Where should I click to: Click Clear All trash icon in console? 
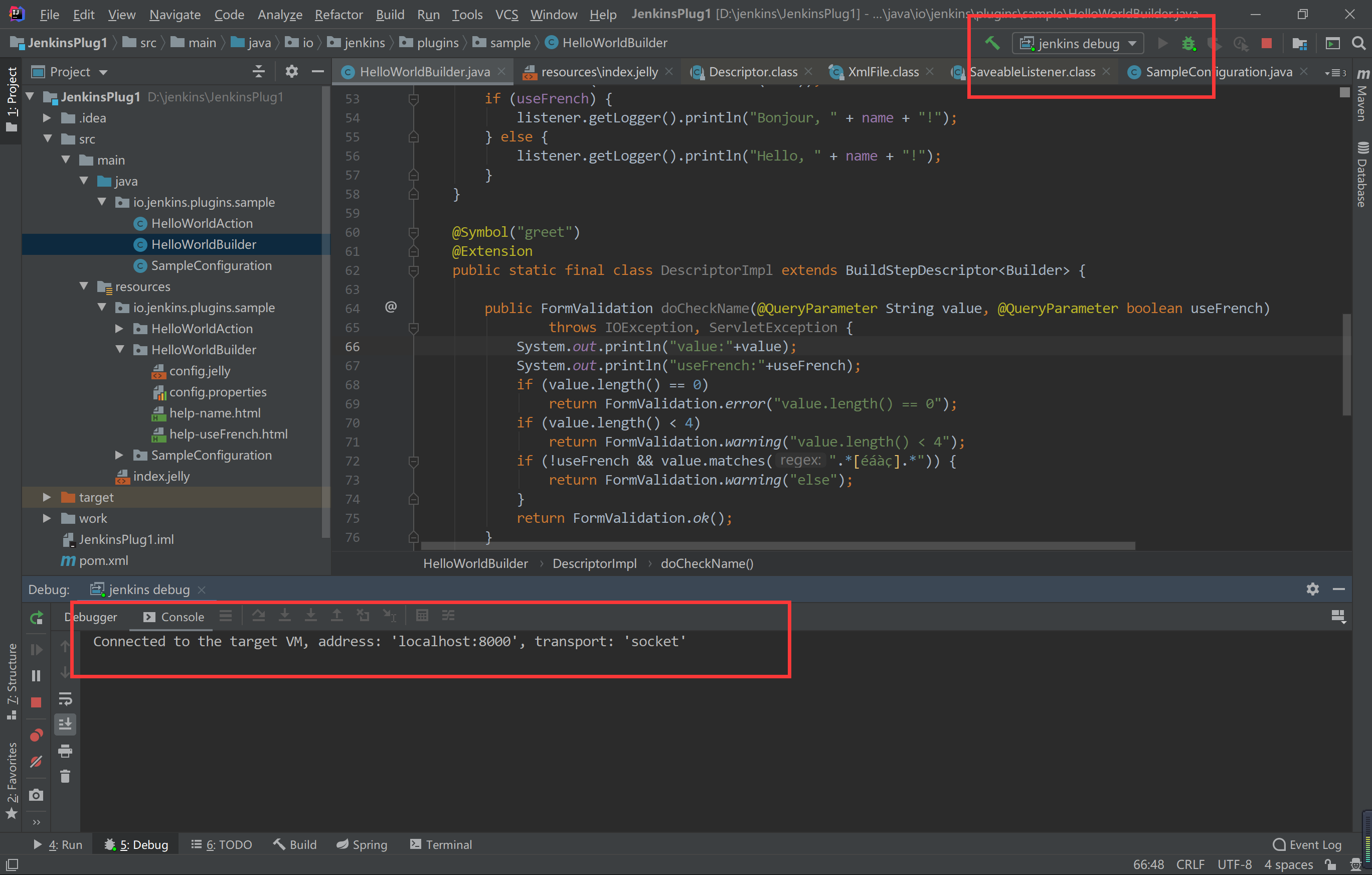coord(66,776)
